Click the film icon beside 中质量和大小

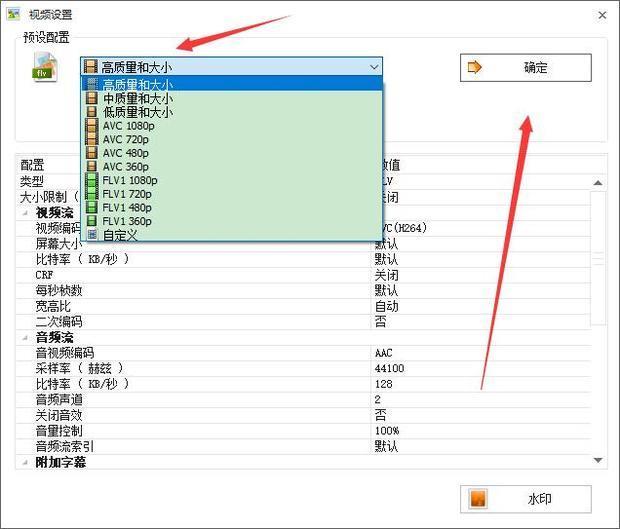click(92, 99)
